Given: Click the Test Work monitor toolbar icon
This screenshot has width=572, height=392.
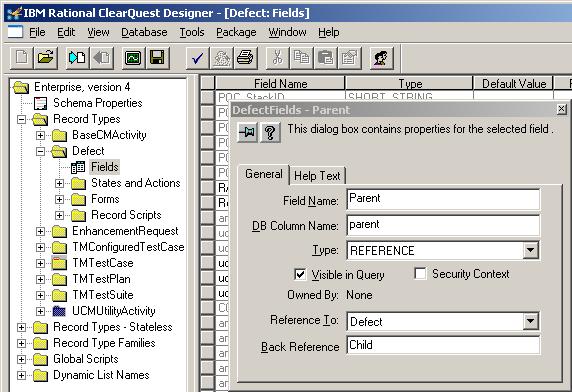Looking at the screenshot, I should 133,58.
